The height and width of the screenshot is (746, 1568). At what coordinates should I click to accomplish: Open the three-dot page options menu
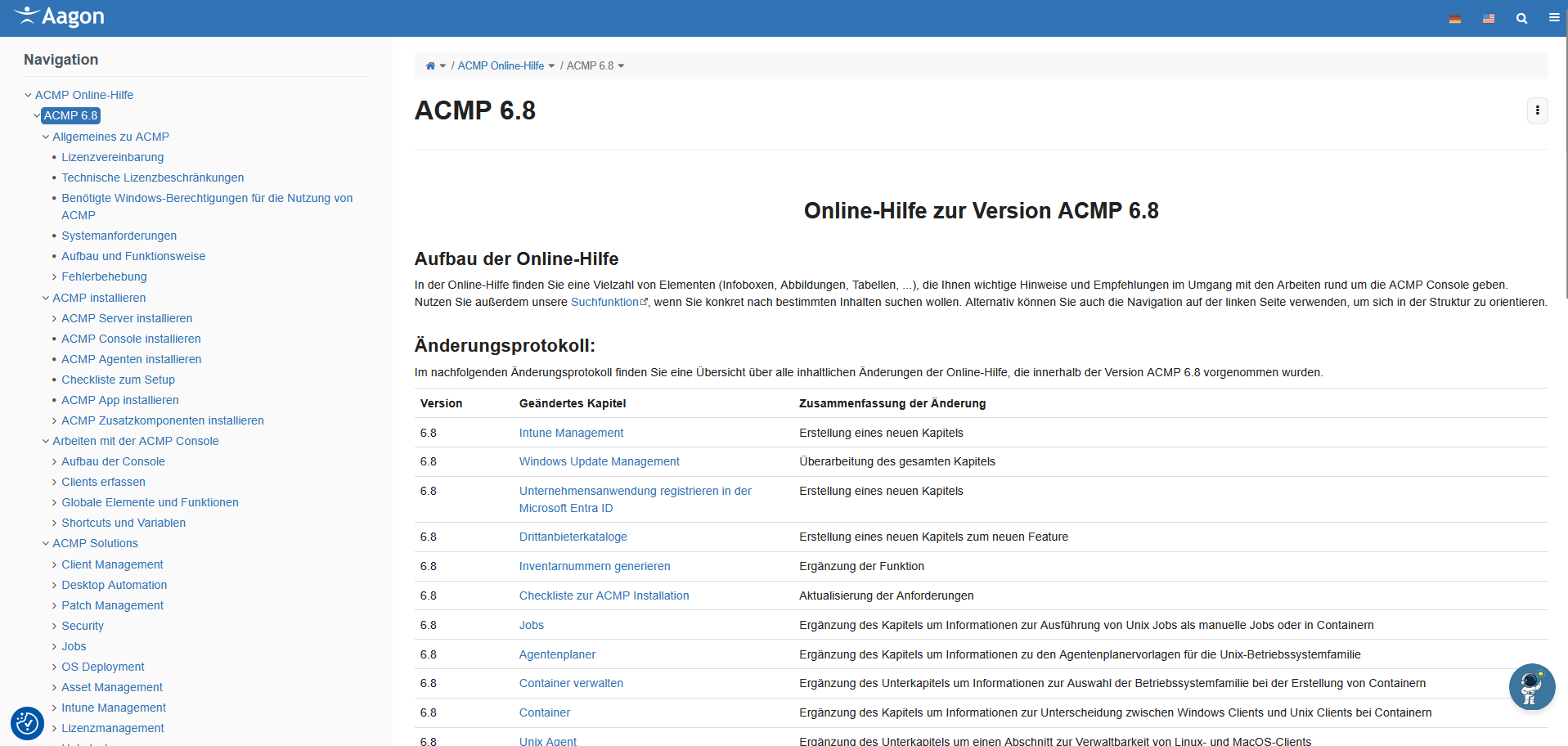pyautogui.click(x=1537, y=110)
